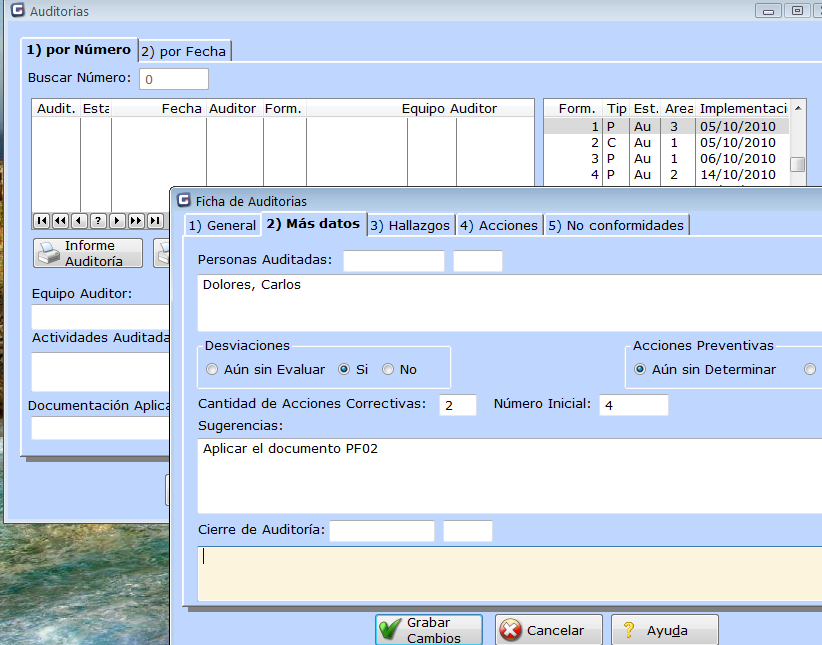
Task: Switch to the '3) Hallazgos' tab
Action: (411, 226)
